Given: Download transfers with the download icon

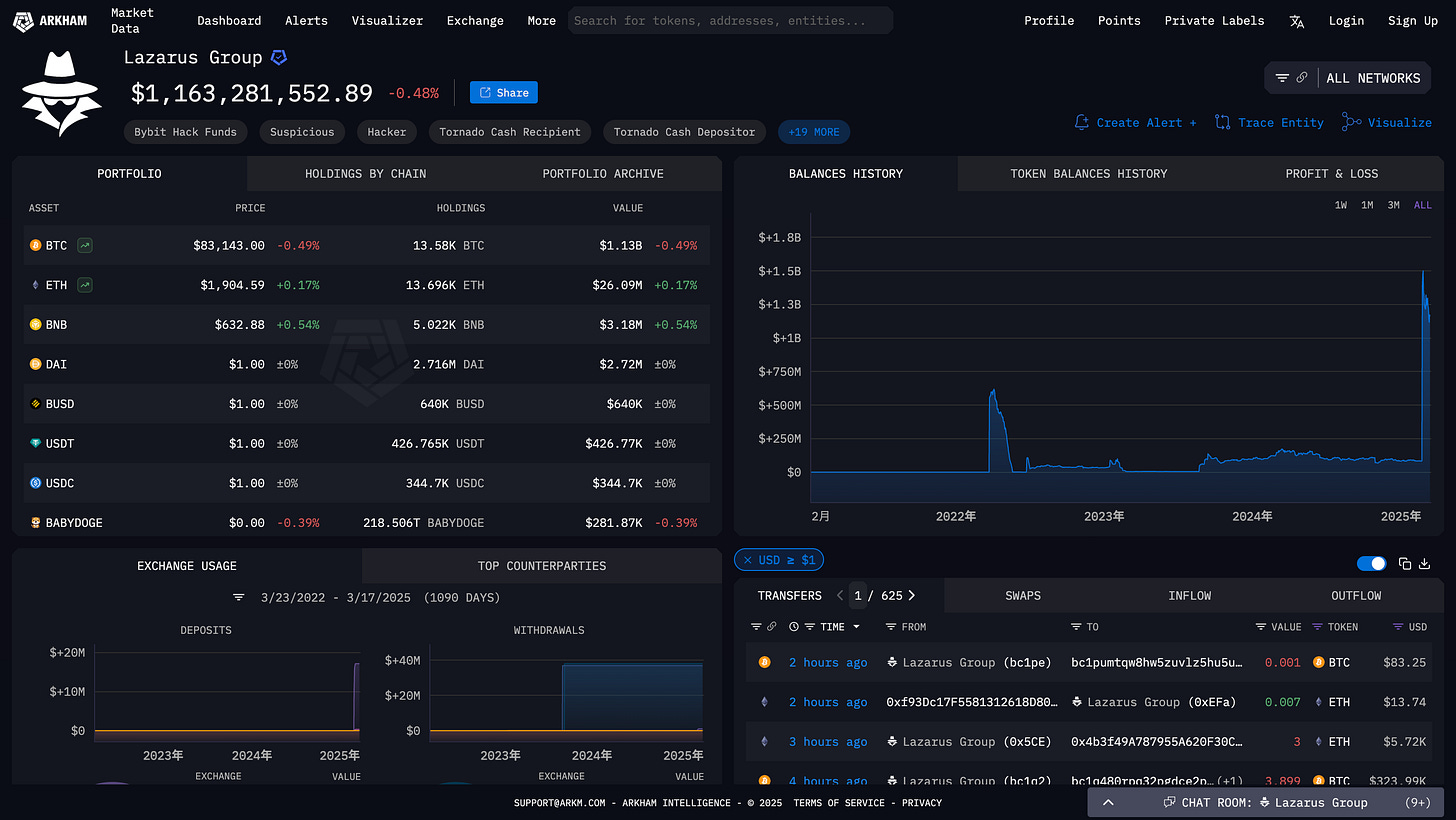Looking at the screenshot, I should pos(1425,564).
